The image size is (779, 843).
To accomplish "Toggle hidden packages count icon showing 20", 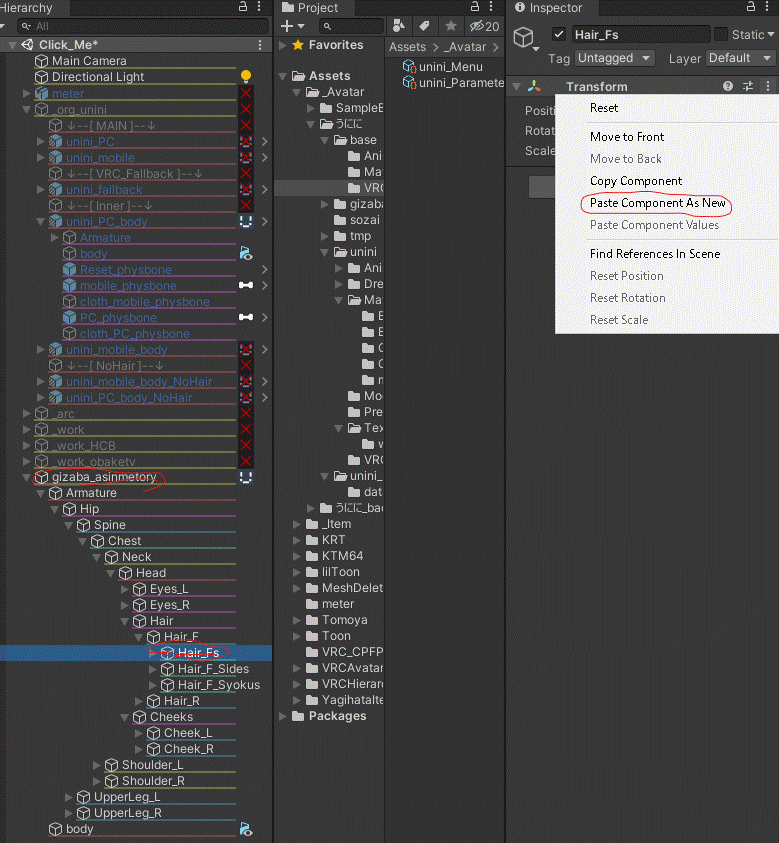I will [x=484, y=26].
